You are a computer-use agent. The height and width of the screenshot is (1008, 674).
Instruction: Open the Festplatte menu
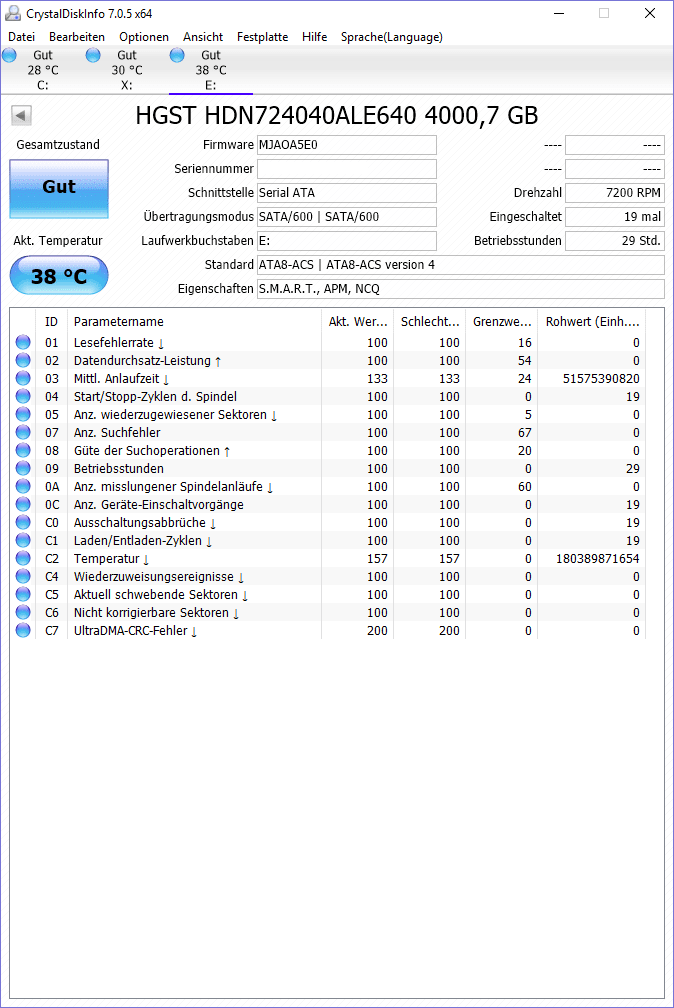(x=262, y=37)
